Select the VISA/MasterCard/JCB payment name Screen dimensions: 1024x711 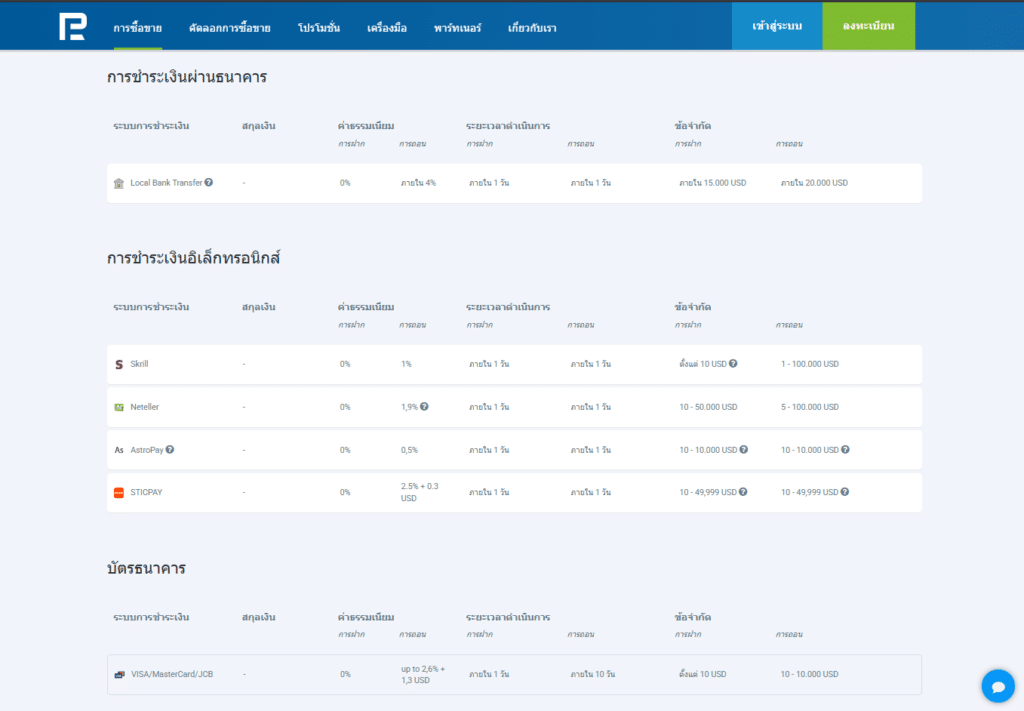tap(172, 674)
